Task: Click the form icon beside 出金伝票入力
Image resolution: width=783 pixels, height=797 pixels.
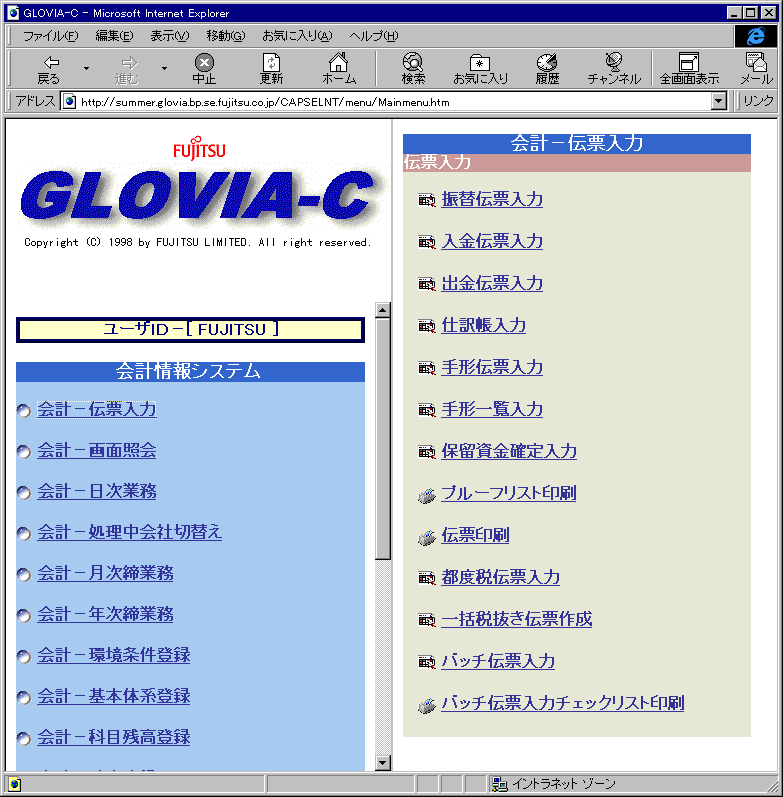Action: [x=427, y=285]
